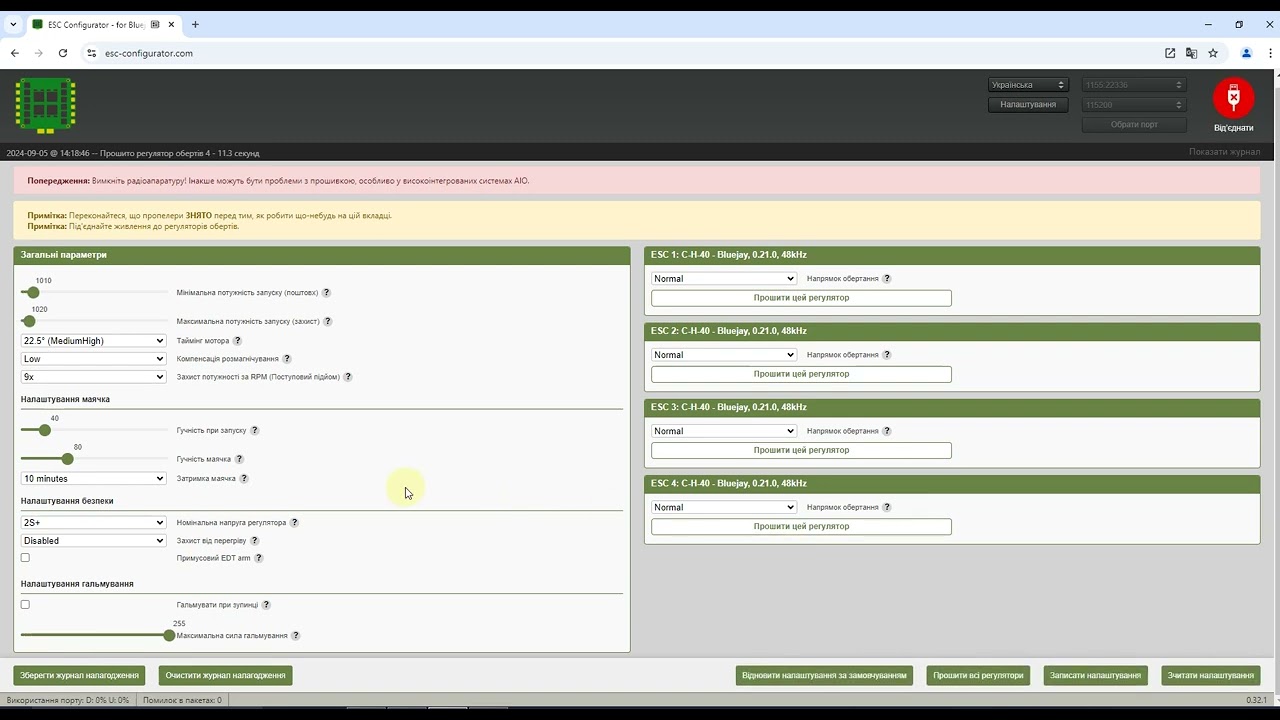The image size is (1280, 720).
Task: Open ESC 1 rotation direction dropdown
Action: coord(724,279)
